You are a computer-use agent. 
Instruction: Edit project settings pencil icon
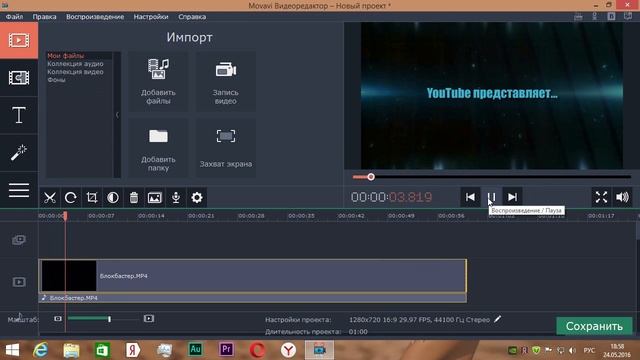[498, 319]
